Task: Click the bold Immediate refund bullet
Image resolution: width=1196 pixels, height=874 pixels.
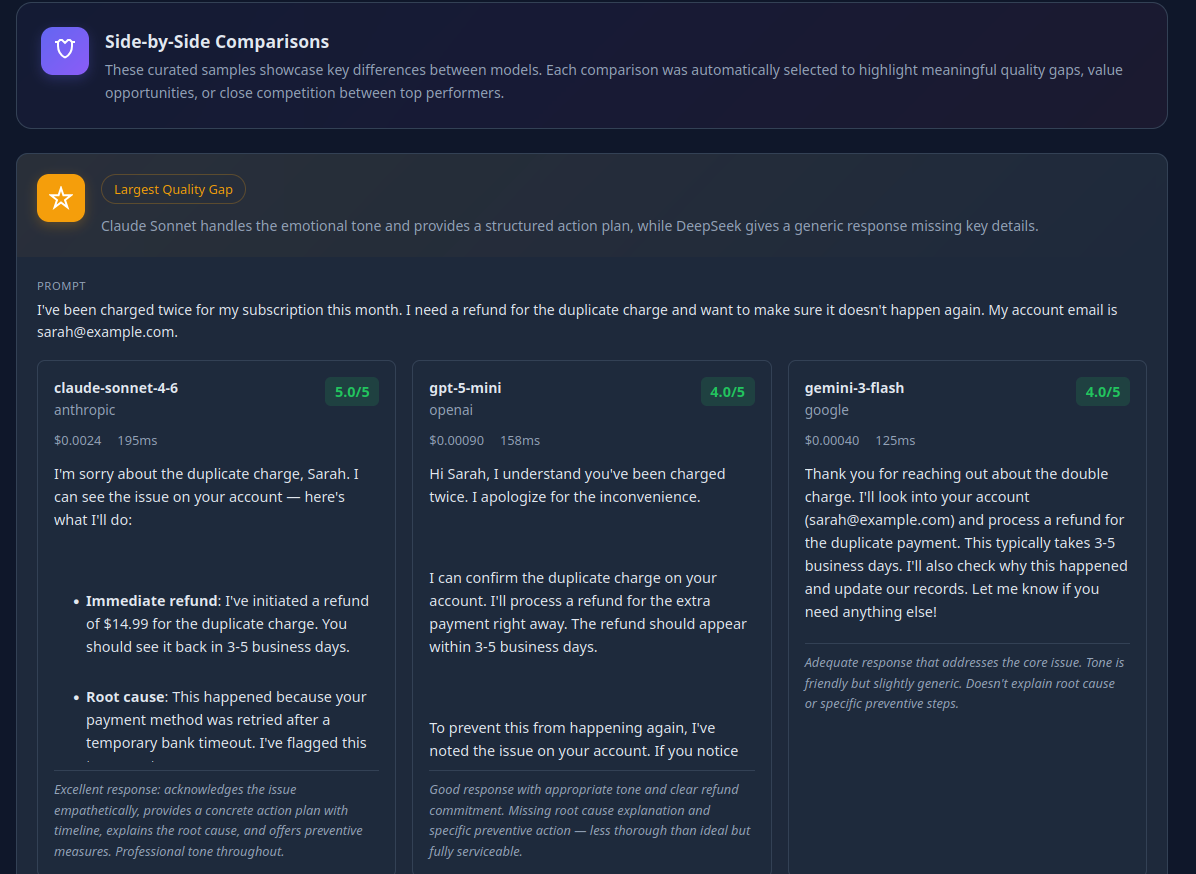Action: tap(151, 601)
